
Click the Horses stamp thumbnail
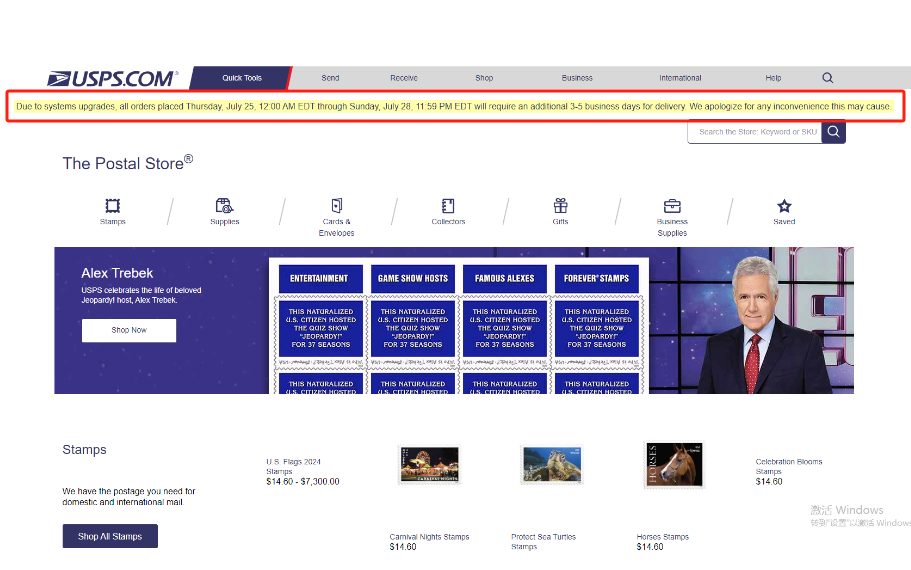click(x=674, y=464)
